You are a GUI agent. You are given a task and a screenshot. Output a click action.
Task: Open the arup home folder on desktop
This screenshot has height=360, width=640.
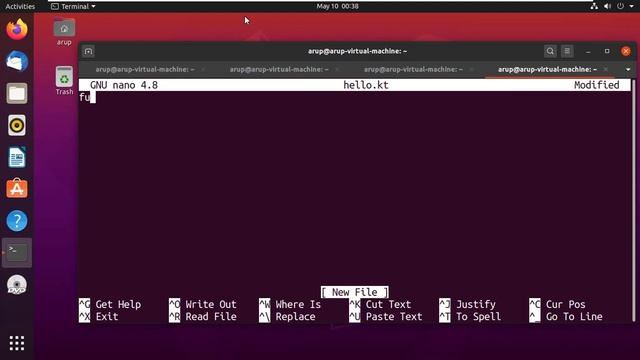click(x=64, y=32)
